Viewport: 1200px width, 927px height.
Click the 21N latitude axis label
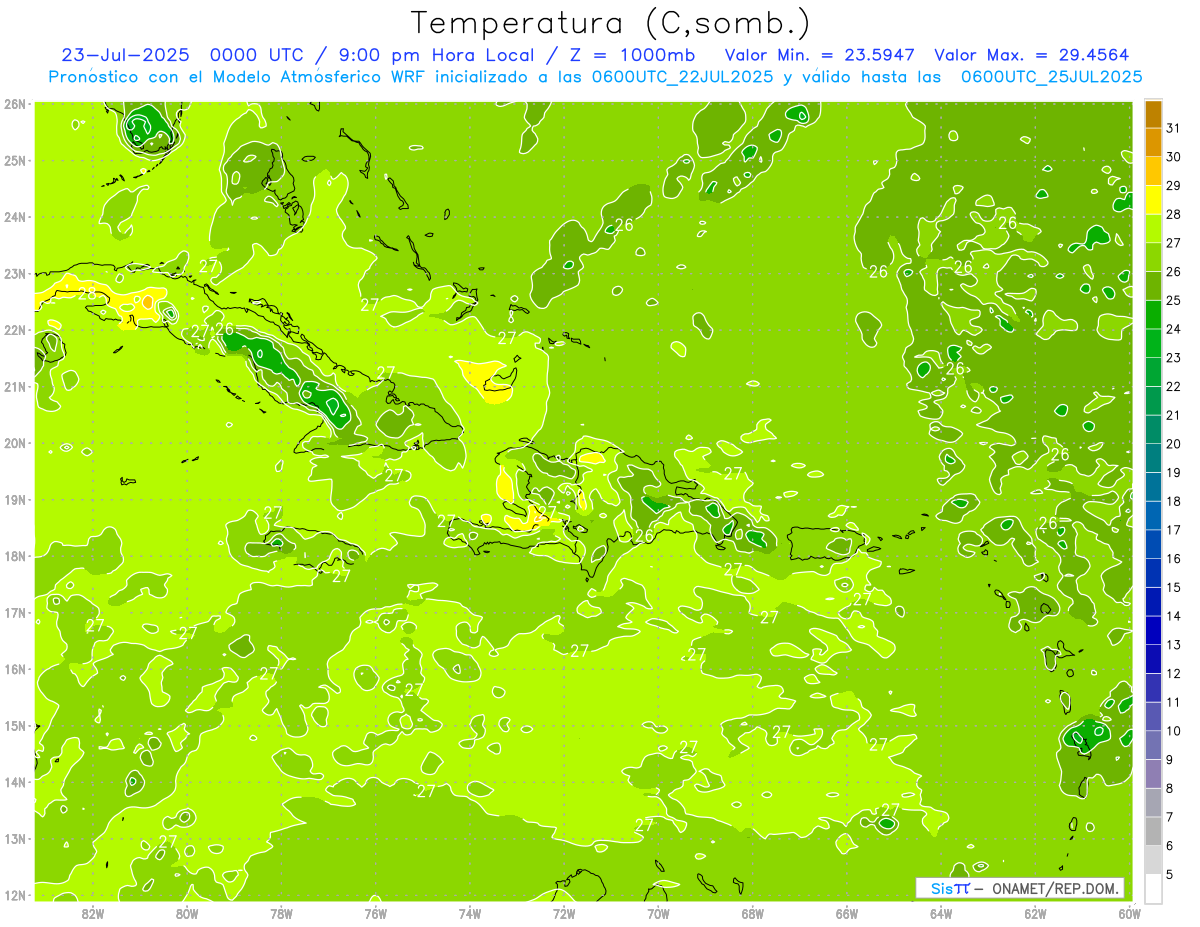[x=15, y=386]
